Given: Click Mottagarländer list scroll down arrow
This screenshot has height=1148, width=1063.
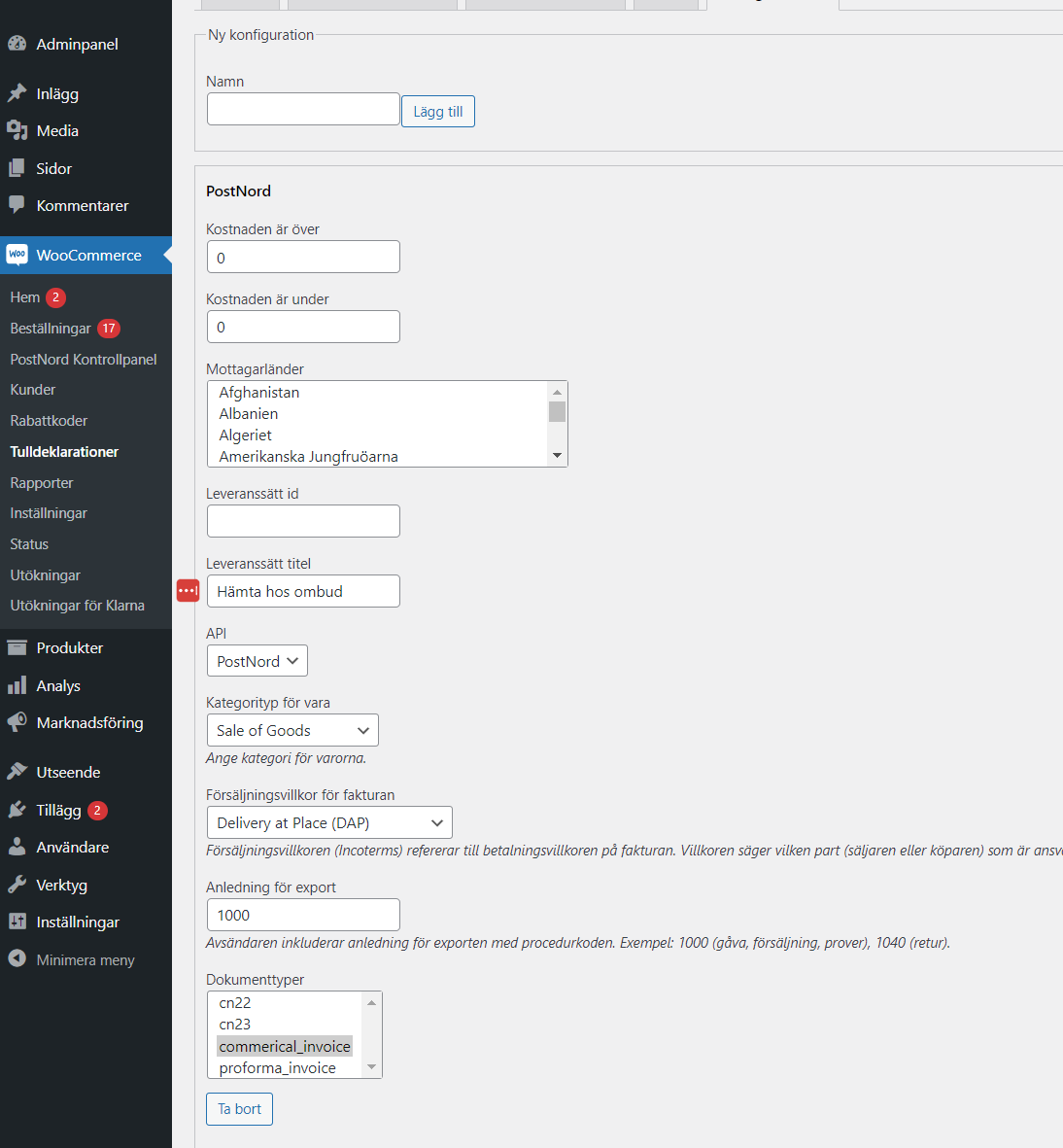Looking at the screenshot, I should point(557,455).
